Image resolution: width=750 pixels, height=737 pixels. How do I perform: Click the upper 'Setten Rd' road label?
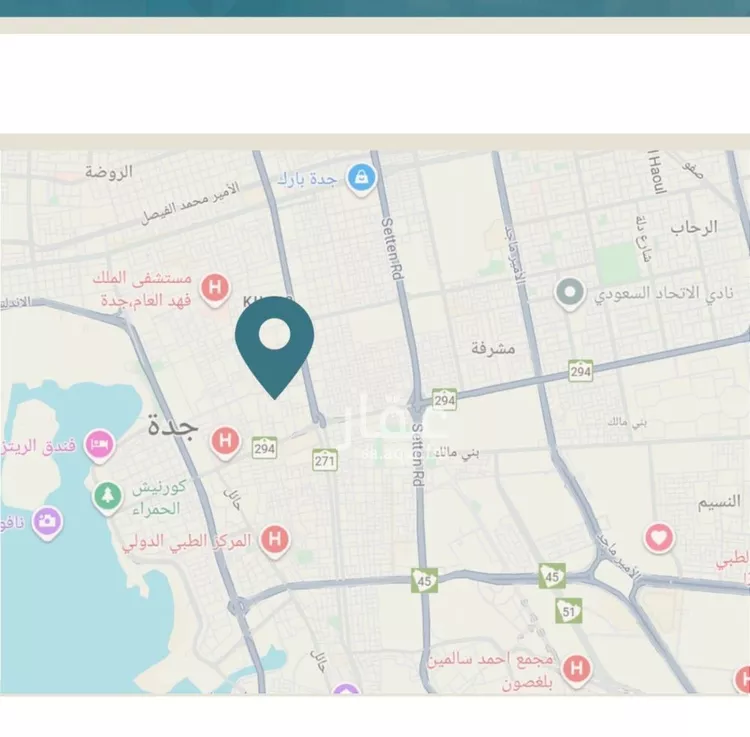click(393, 249)
